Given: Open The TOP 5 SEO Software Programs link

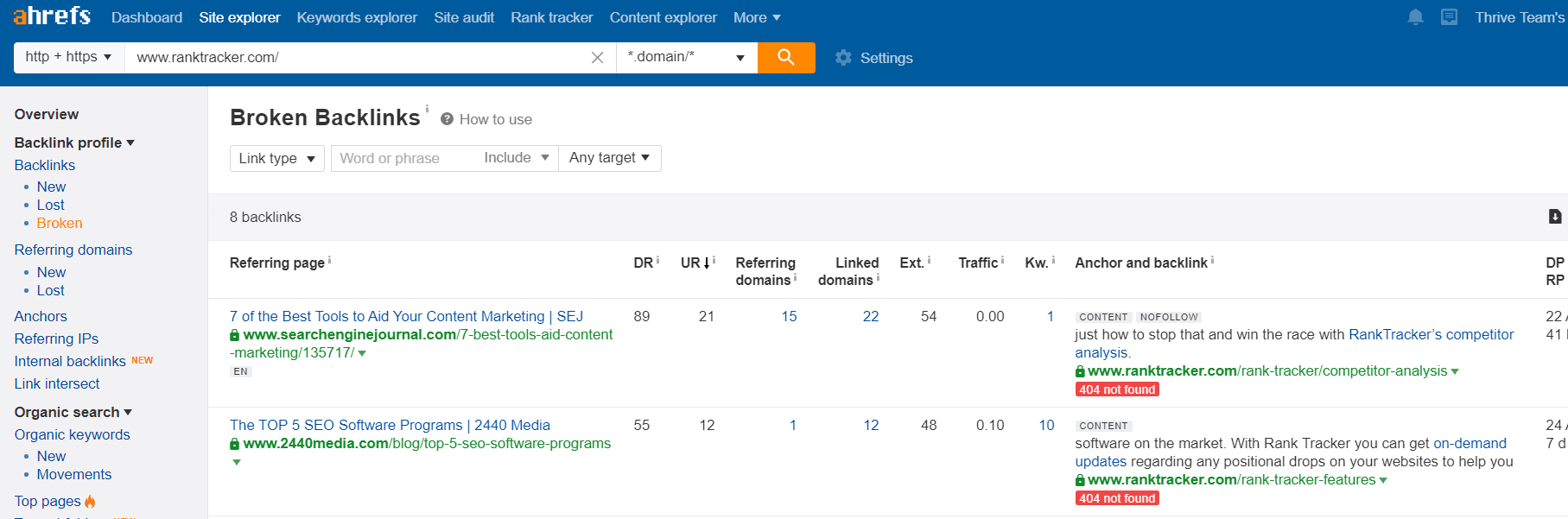Looking at the screenshot, I should (390, 425).
